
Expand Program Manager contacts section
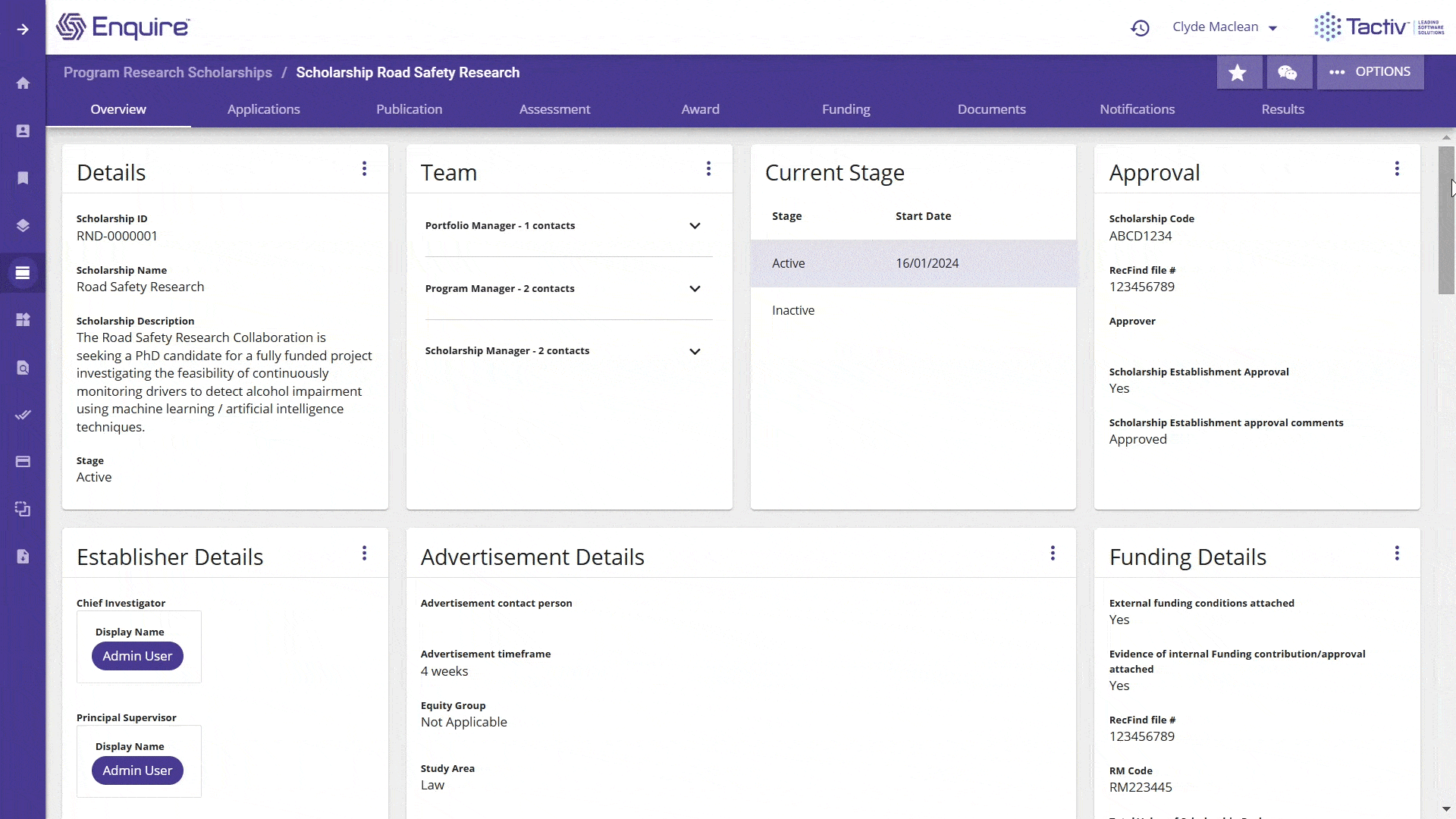click(x=695, y=289)
